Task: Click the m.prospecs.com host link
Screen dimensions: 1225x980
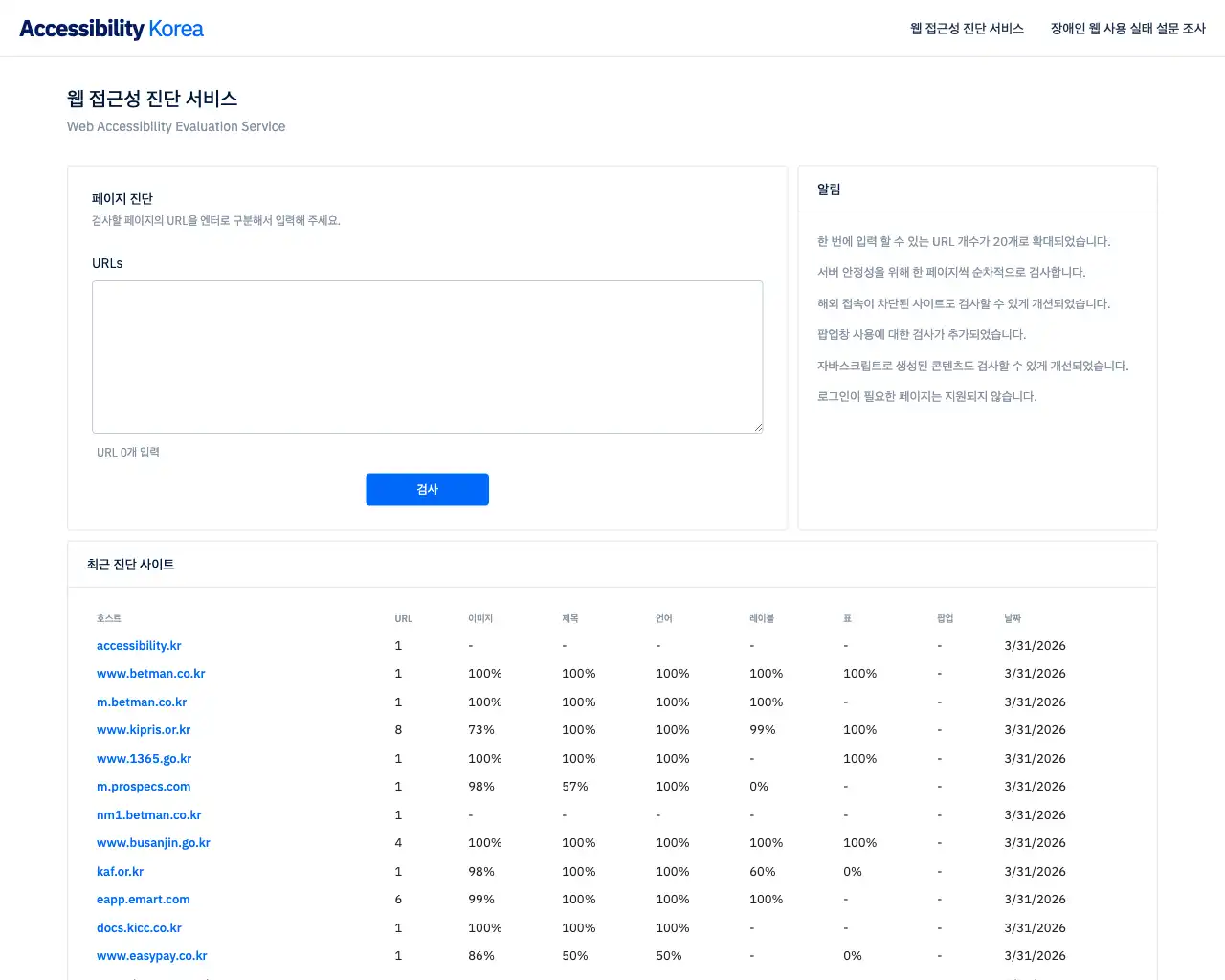Action: coord(144,787)
